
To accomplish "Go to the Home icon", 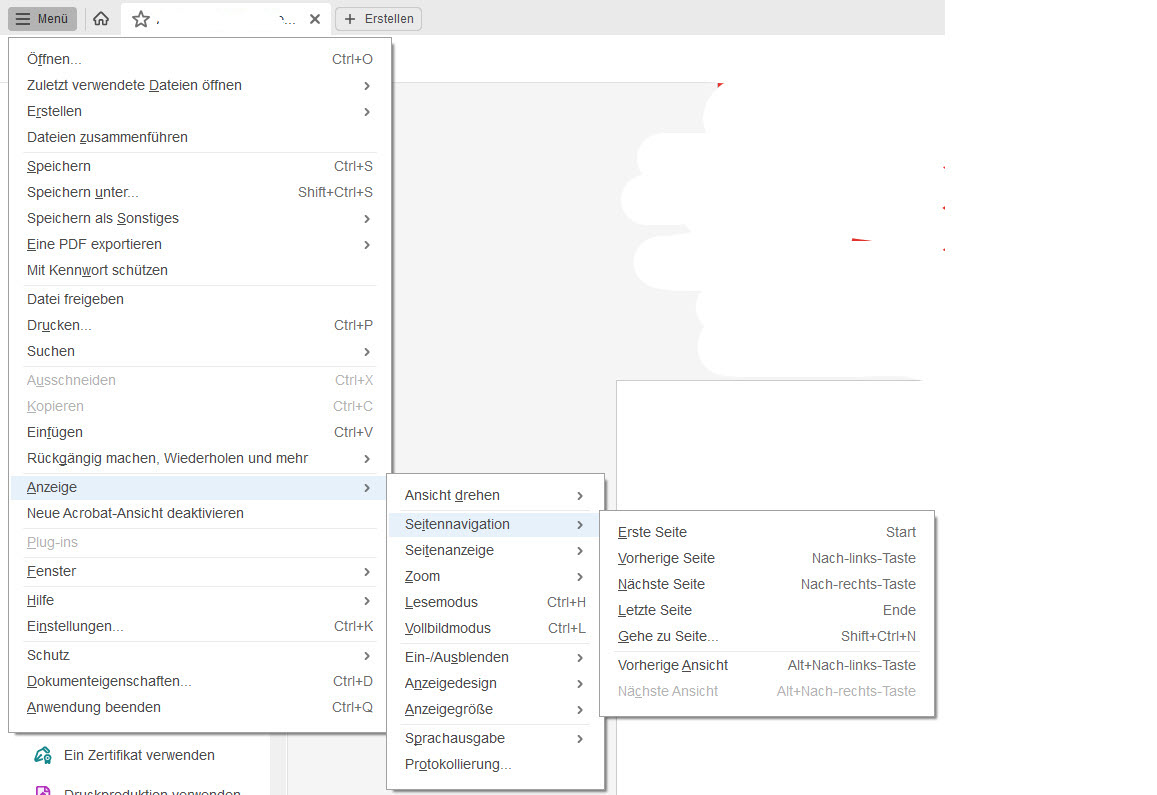I will [x=101, y=18].
